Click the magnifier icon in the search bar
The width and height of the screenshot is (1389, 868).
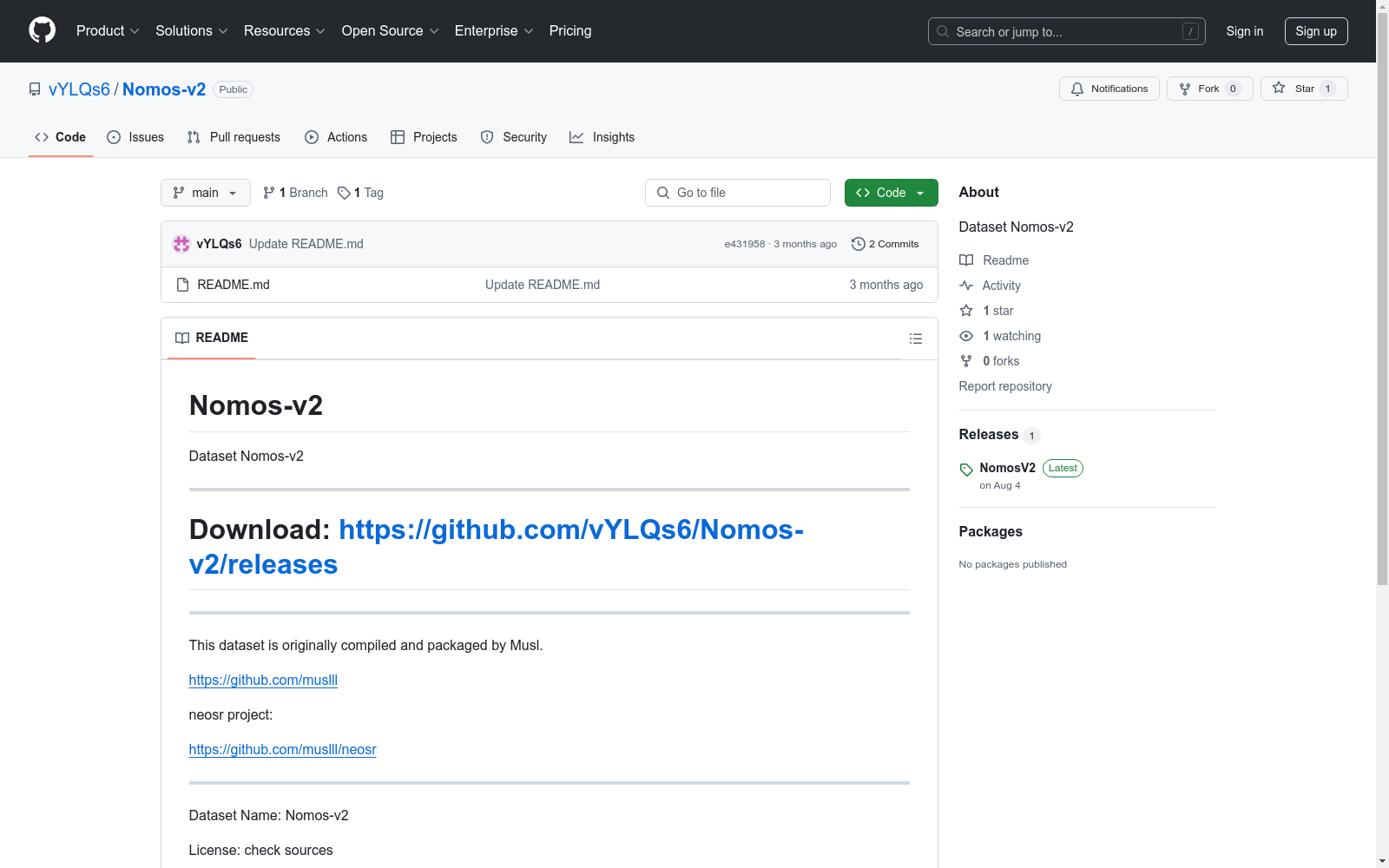[943, 31]
